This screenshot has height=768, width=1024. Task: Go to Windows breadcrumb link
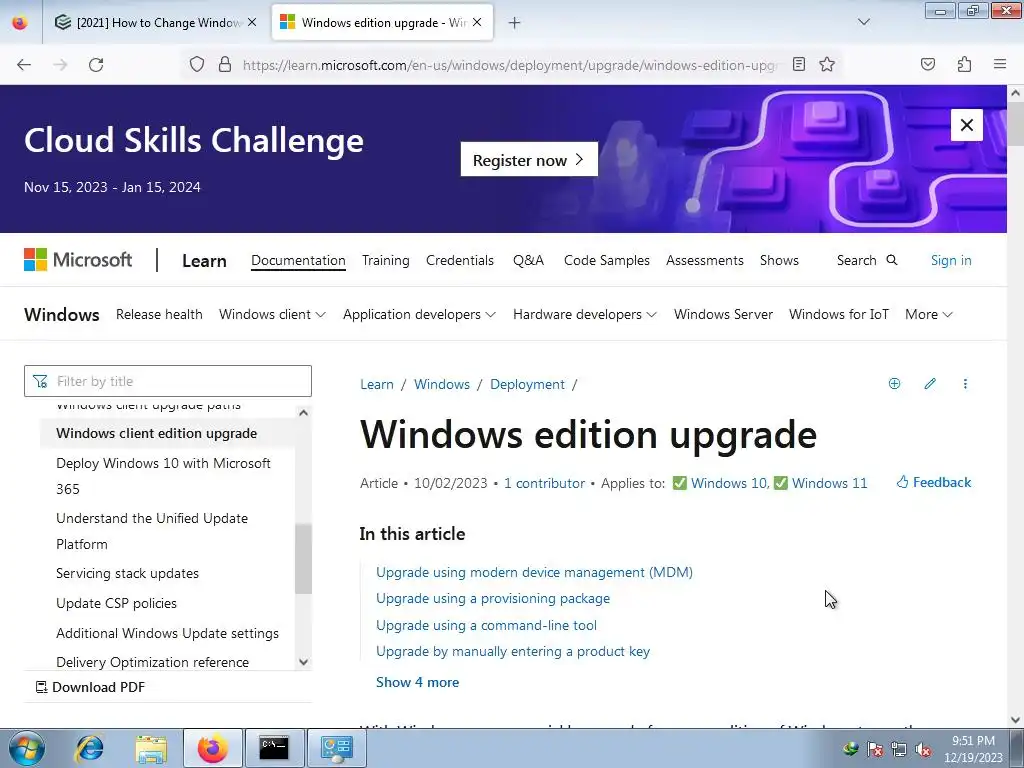point(441,384)
